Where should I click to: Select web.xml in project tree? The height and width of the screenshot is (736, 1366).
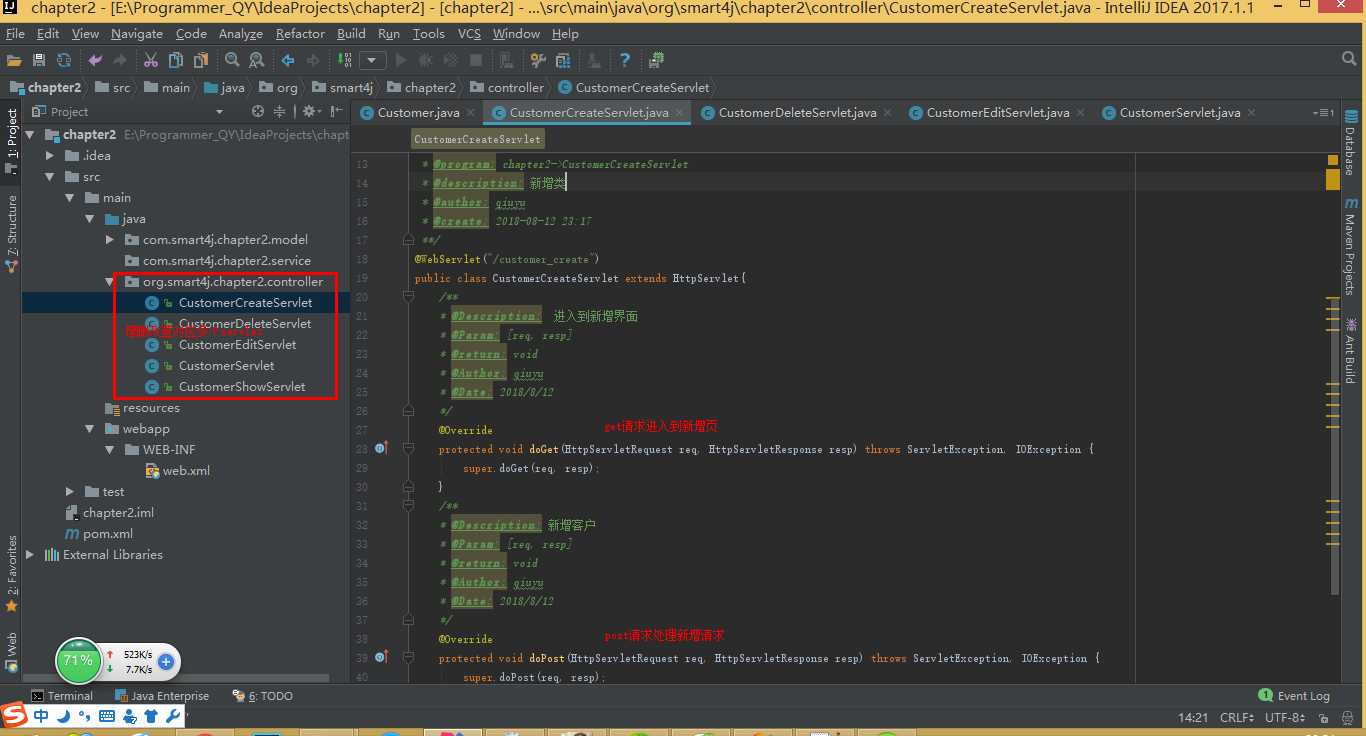click(x=178, y=470)
